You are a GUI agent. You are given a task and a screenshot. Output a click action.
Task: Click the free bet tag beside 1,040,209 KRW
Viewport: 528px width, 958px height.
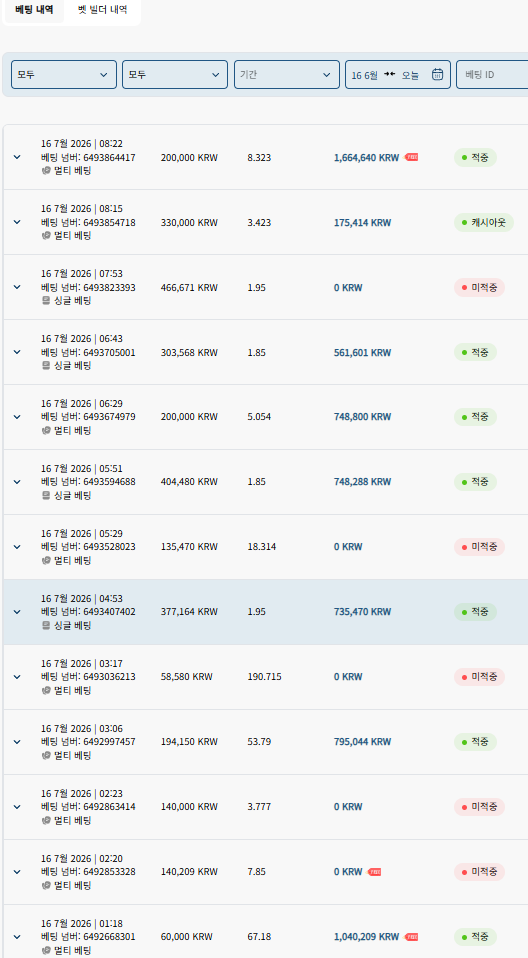pos(411,937)
